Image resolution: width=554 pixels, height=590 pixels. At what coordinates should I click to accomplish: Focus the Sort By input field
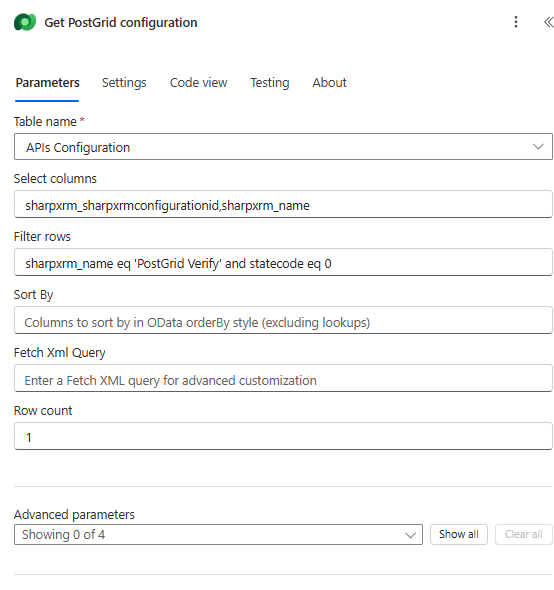(283, 320)
